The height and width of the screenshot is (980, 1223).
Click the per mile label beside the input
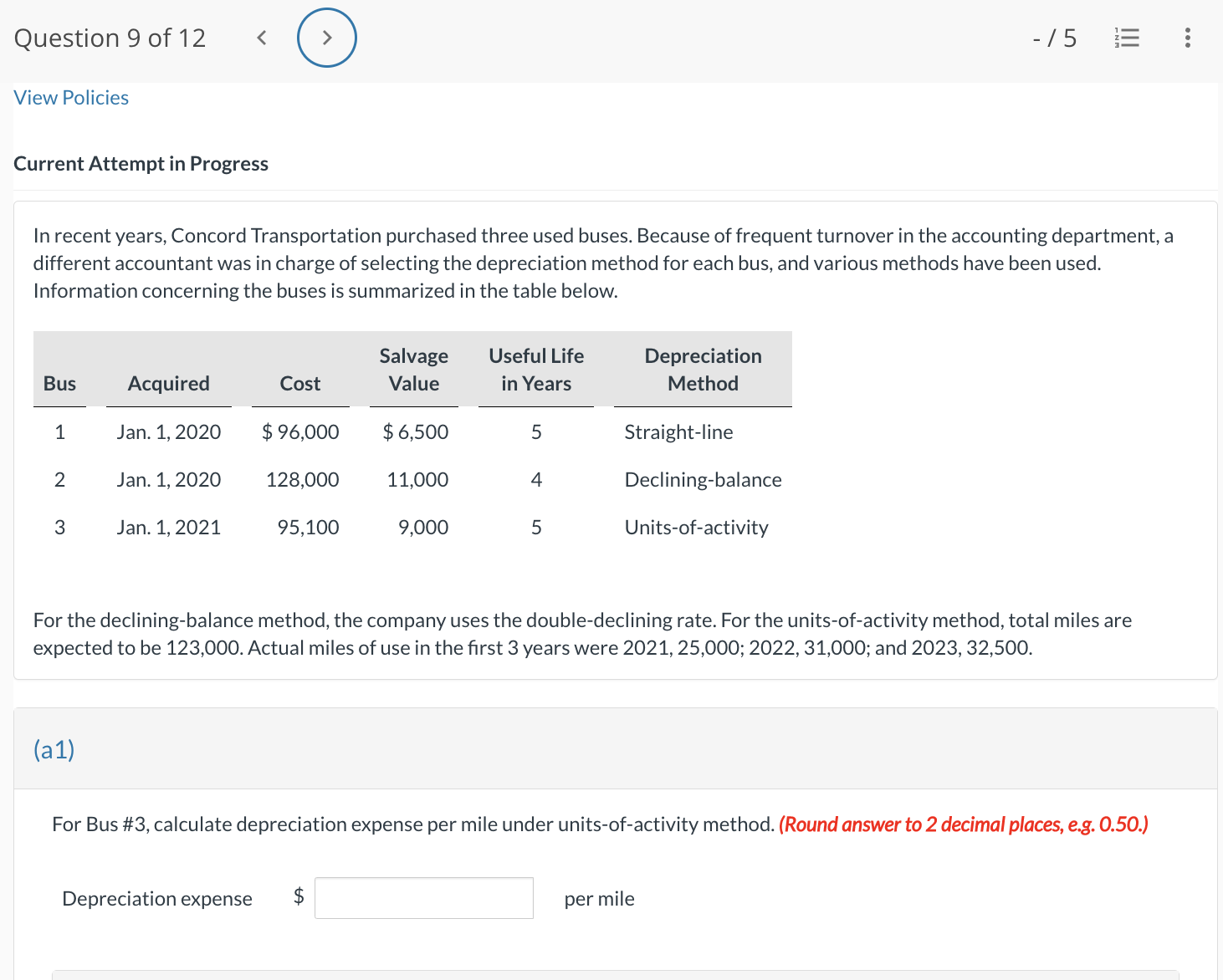click(x=599, y=898)
